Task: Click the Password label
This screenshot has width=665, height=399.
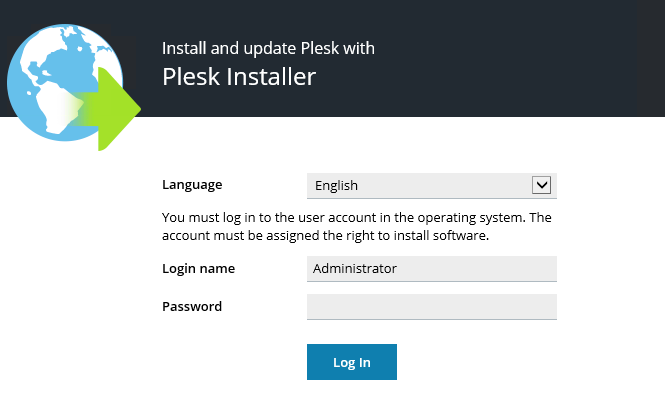Action: coord(192,306)
